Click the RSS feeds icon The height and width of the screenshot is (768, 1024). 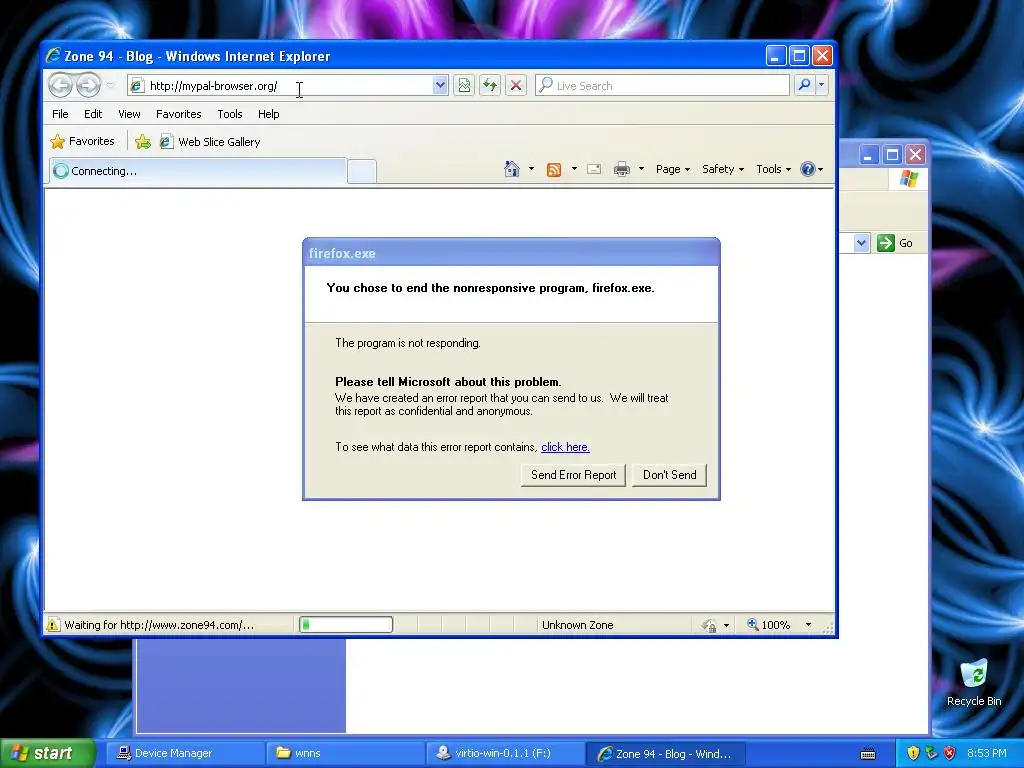tap(554, 170)
